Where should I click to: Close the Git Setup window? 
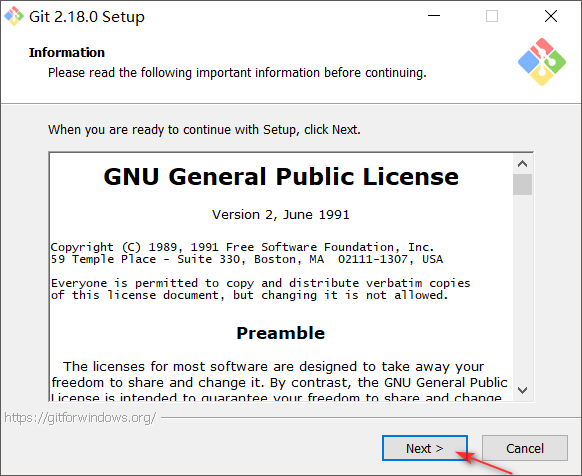pos(551,16)
